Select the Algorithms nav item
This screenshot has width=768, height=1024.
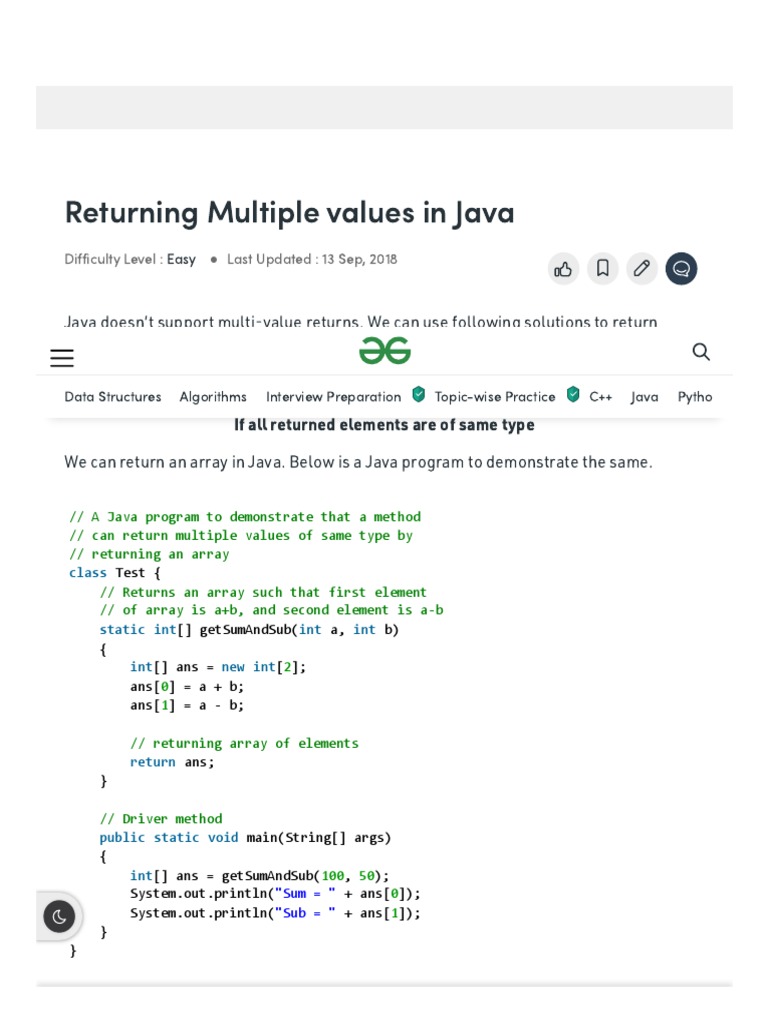pyautogui.click(x=213, y=397)
